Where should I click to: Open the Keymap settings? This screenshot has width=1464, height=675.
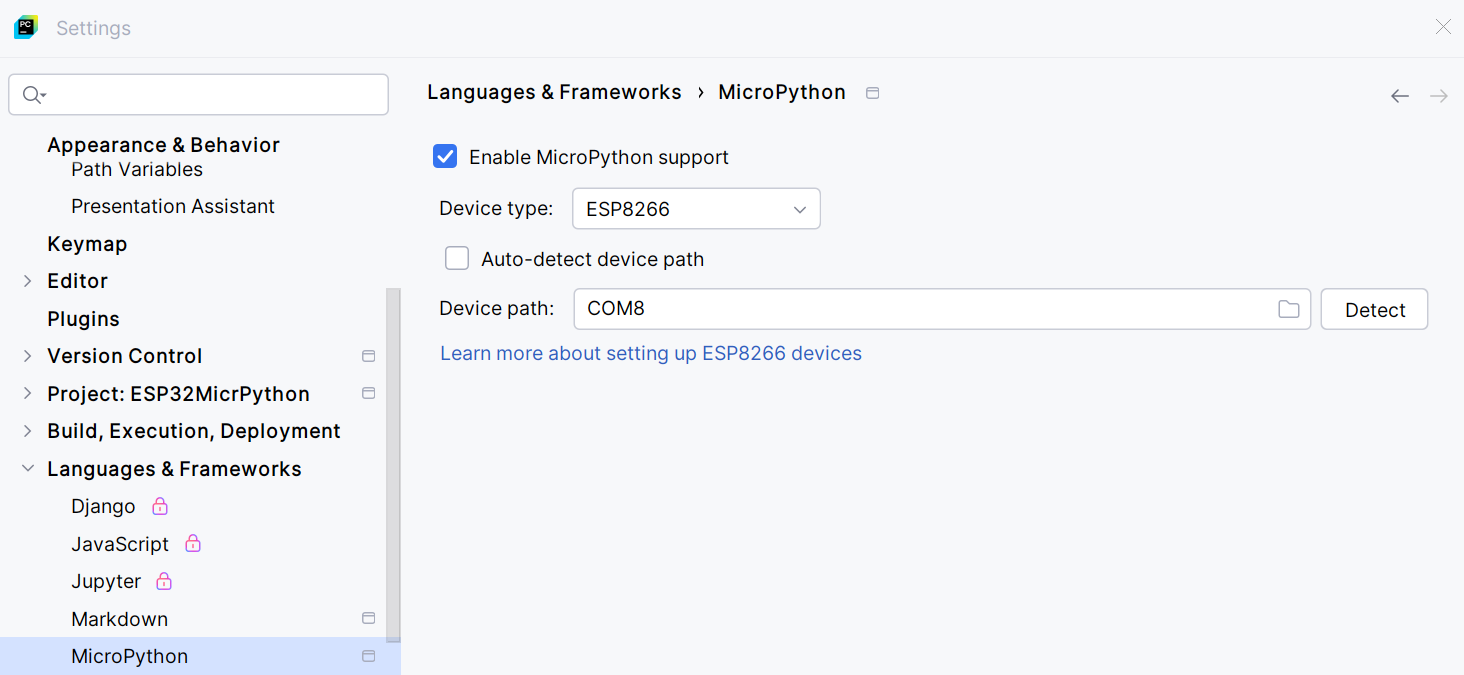click(x=87, y=244)
